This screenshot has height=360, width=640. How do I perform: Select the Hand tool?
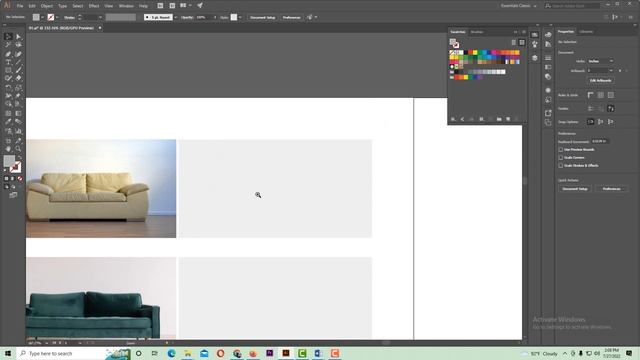(8, 149)
